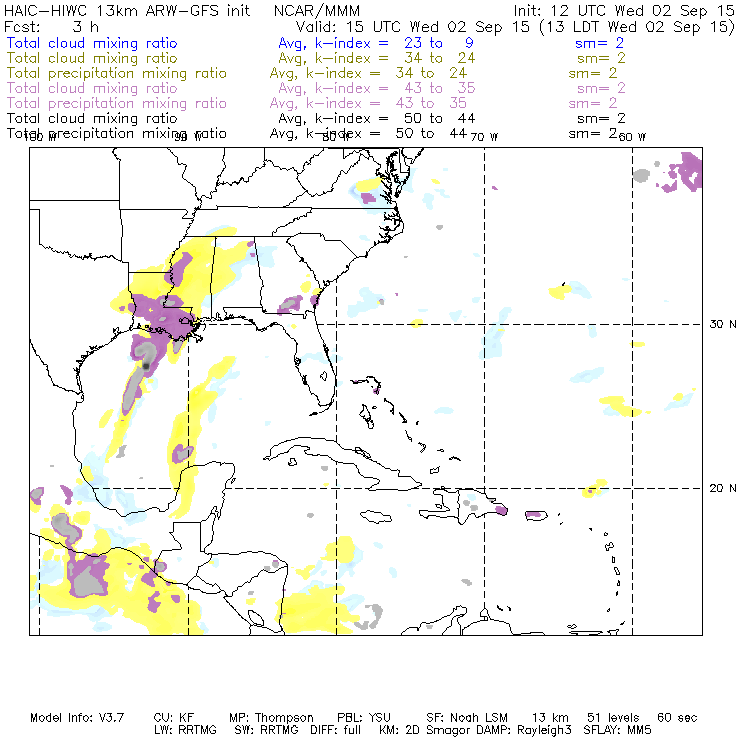Click the "NCAR/MMM" header label
The width and height of the screenshot is (740, 740).
tap(317, 10)
